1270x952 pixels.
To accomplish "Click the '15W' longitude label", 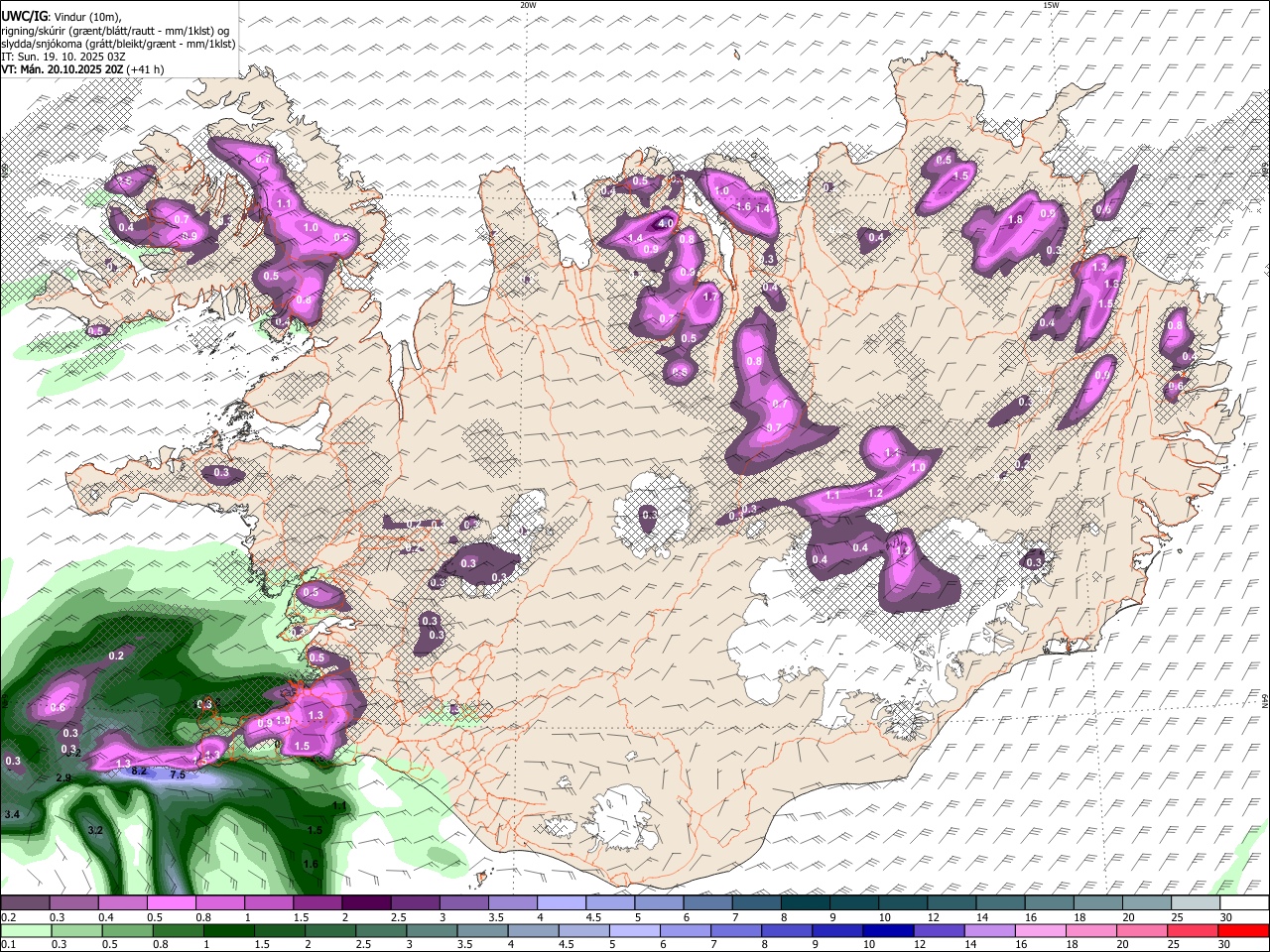I will [1050, 5].
